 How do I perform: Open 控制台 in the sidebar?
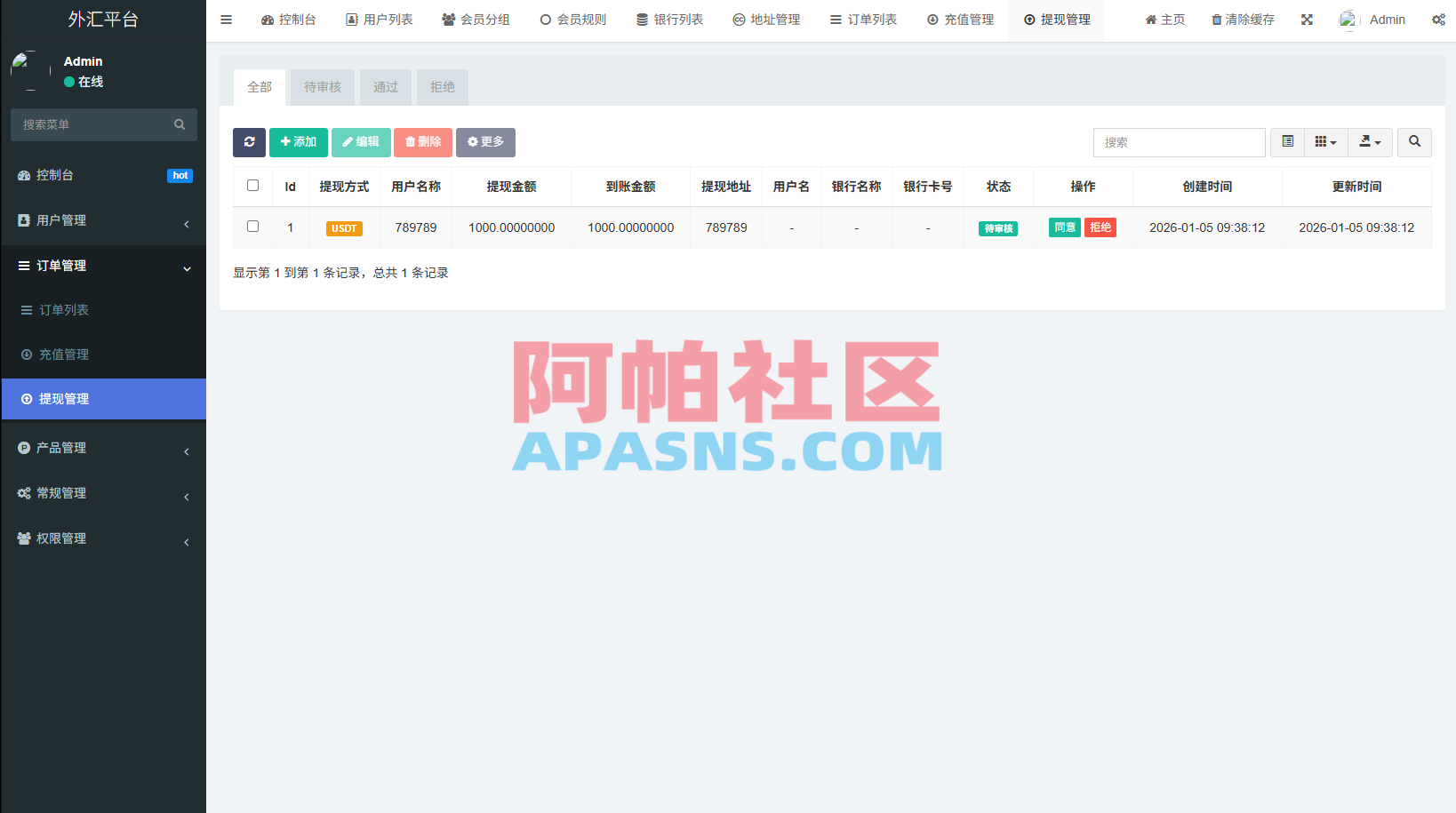[x=103, y=175]
